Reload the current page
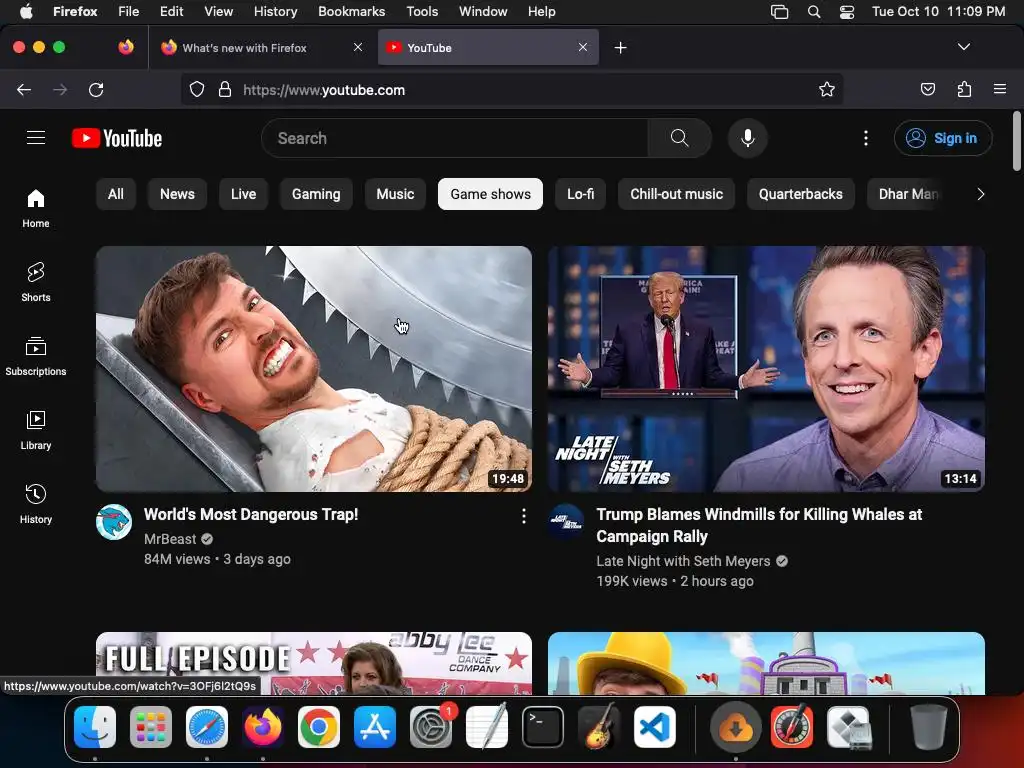Viewport: 1024px width, 768px height. click(96, 89)
